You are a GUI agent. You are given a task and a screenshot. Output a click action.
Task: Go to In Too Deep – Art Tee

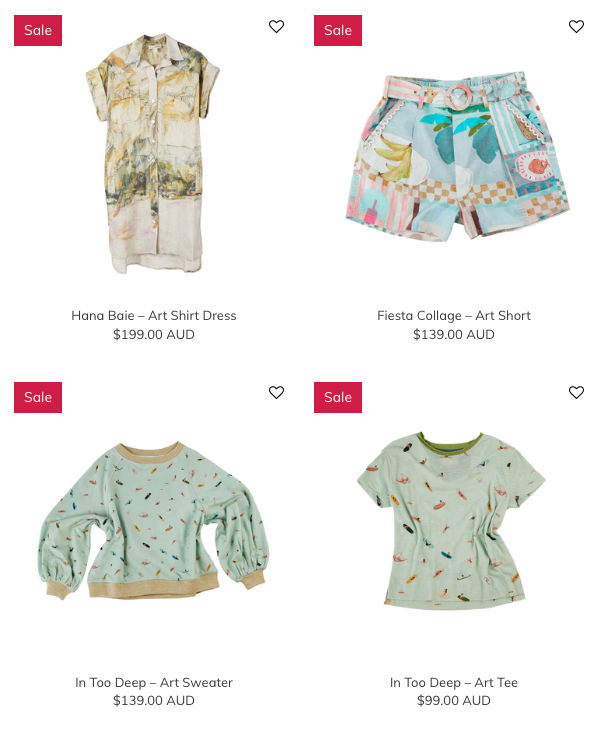point(454,682)
